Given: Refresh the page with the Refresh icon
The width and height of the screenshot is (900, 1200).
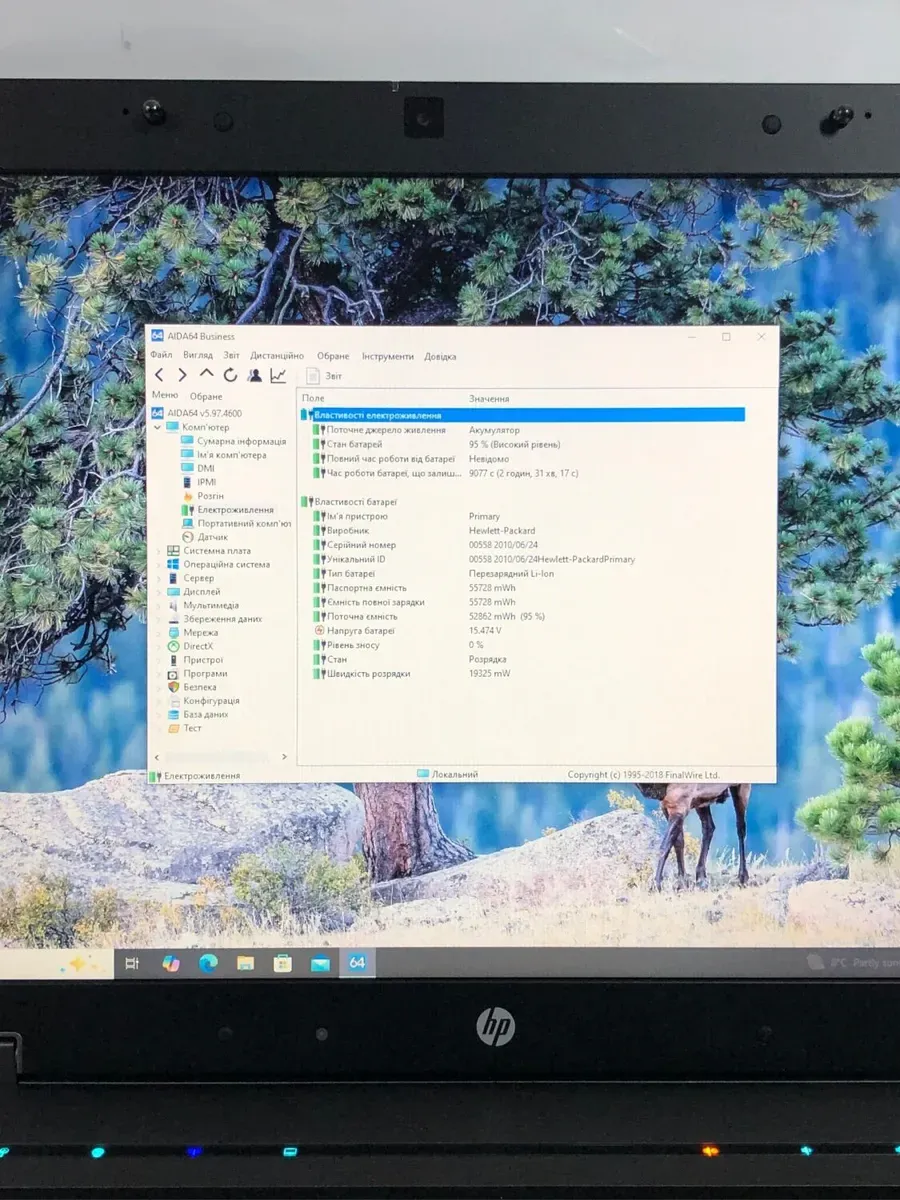Looking at the screenshot, I should point(230,375).
